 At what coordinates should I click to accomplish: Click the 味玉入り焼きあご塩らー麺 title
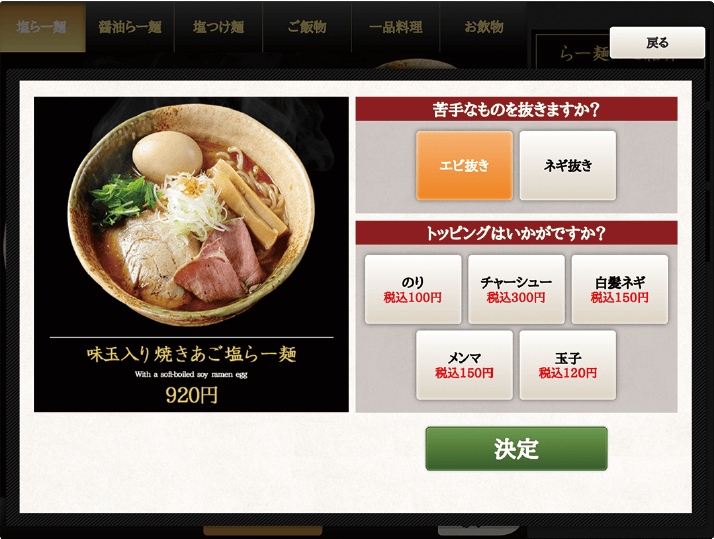191,354
